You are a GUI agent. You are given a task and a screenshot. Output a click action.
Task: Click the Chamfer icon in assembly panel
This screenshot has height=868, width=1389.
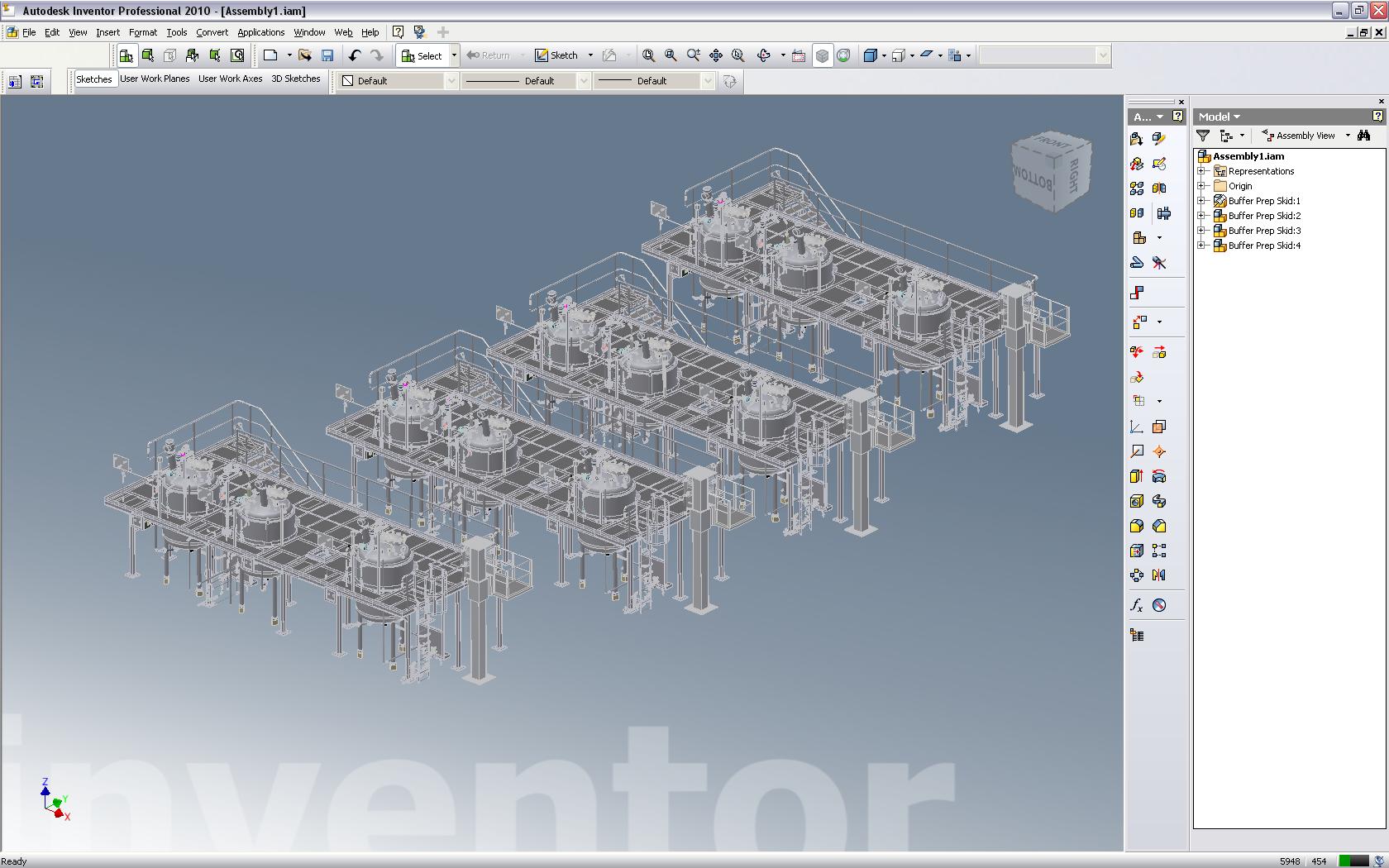pos(1159,526)
